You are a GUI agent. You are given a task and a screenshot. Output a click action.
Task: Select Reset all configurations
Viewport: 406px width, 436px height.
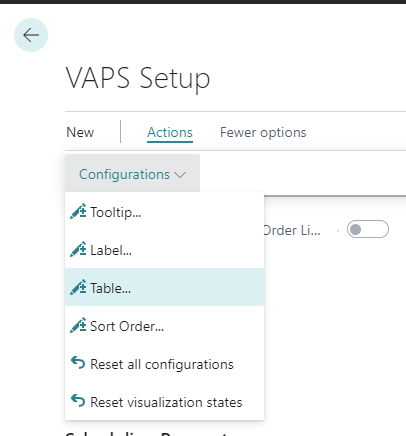tap(164, 364)
